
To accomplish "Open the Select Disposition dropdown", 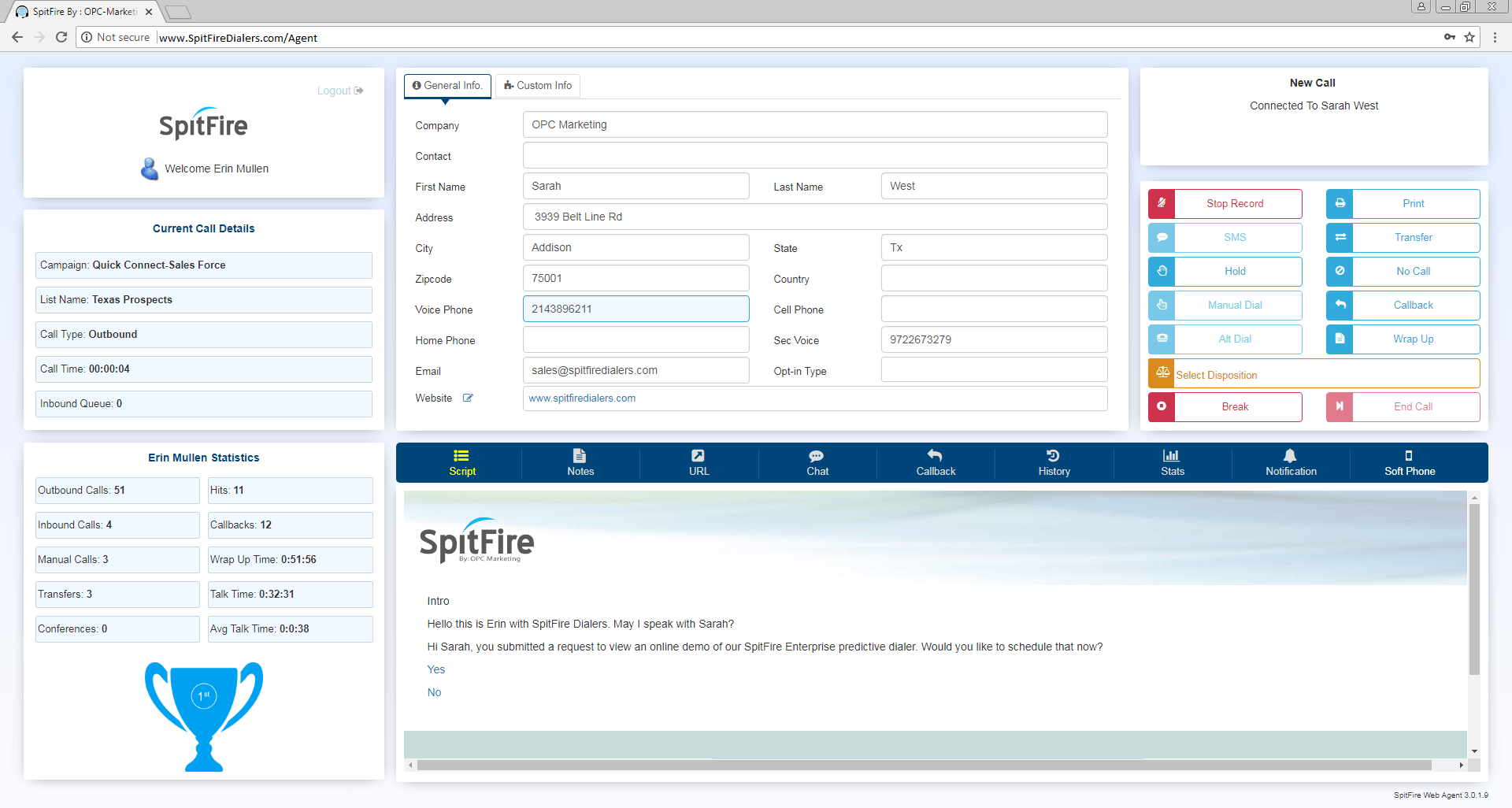I will point(1314,373).
